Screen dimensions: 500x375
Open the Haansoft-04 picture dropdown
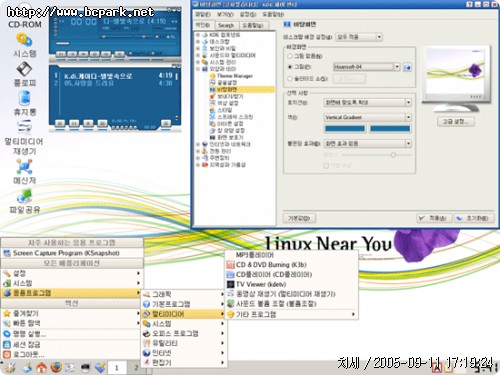pyautogui.click(x=366, y=67)
